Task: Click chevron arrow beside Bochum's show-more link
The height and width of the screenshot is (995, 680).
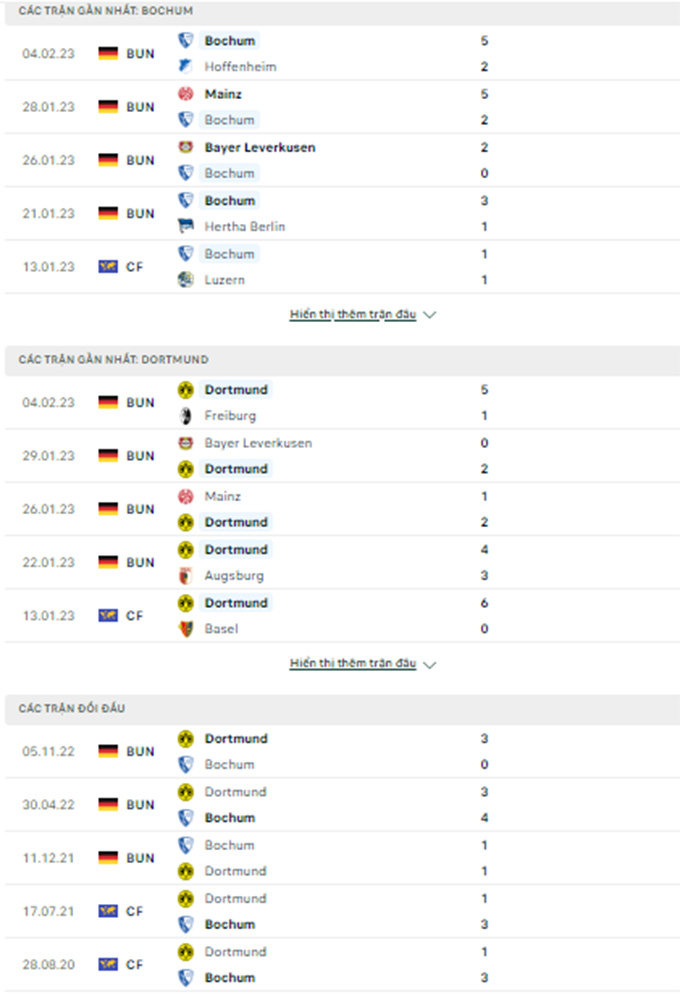Action: tap(430, 315)
